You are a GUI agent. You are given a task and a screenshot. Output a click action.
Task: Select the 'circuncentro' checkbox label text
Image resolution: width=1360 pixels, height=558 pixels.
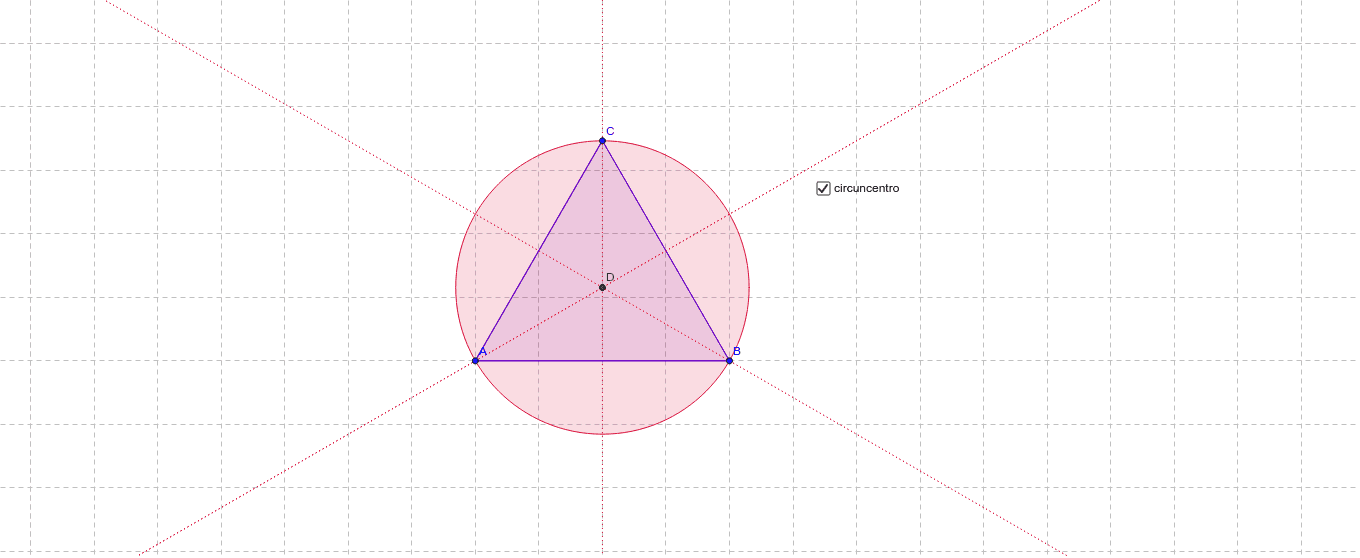pos(866,188)
